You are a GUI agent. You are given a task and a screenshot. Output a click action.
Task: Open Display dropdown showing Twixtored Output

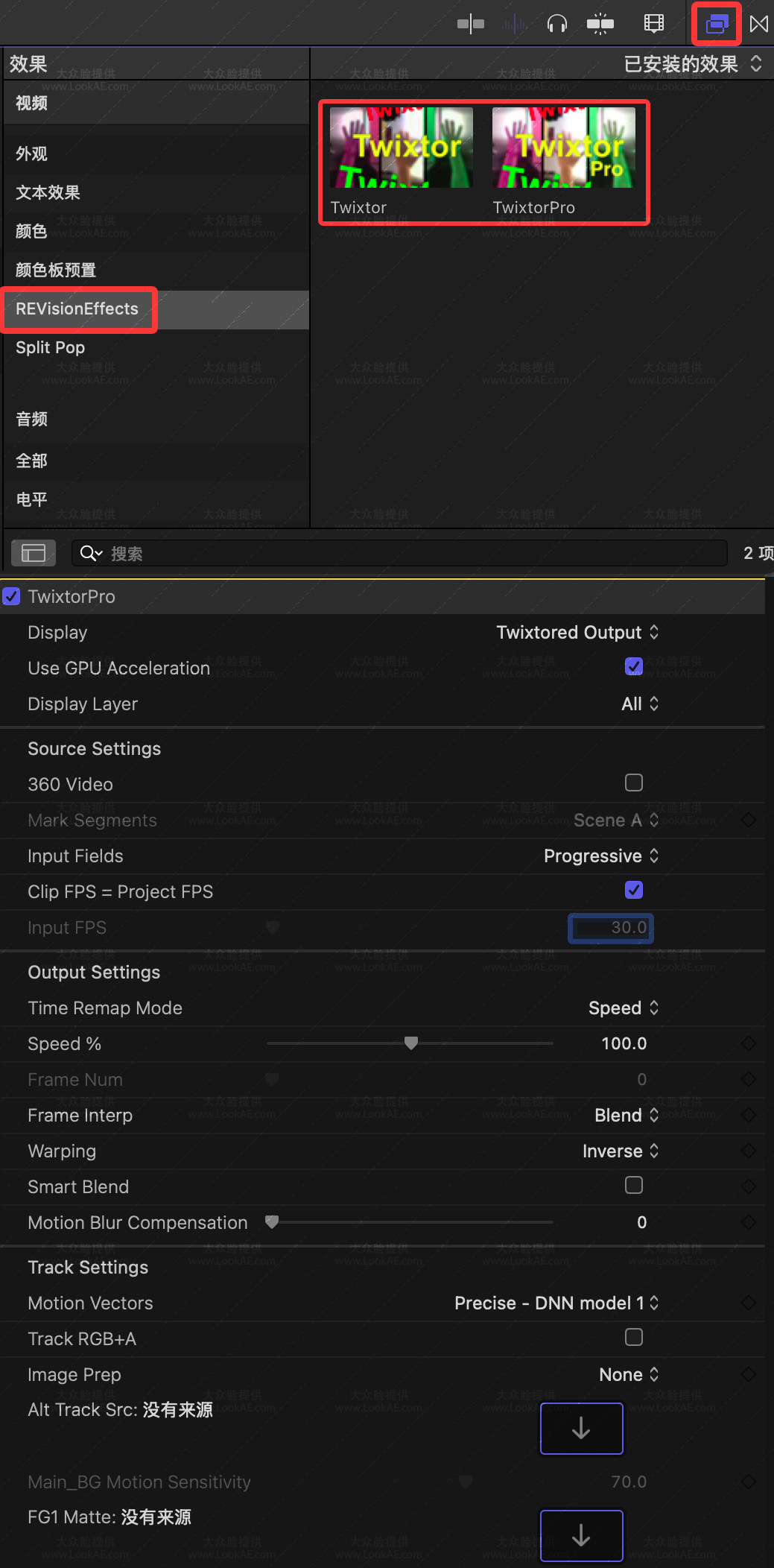pos(578,632)
